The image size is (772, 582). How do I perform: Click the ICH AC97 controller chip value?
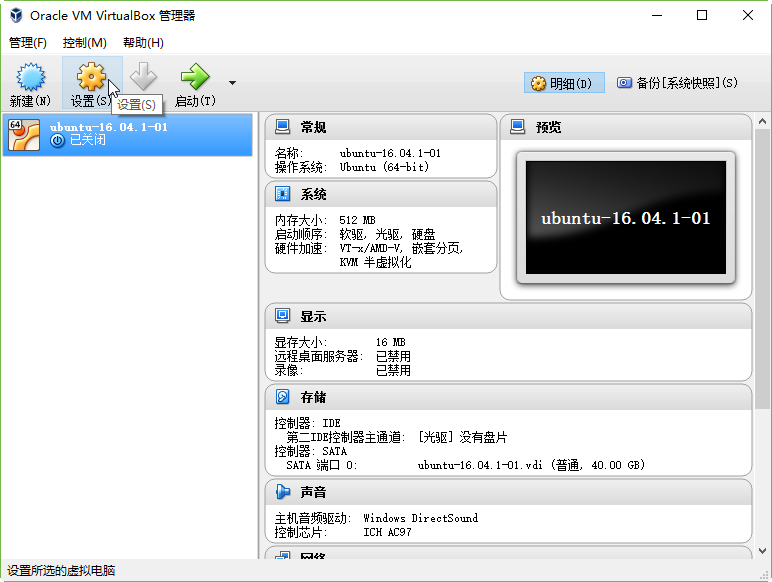pos(387,532)
